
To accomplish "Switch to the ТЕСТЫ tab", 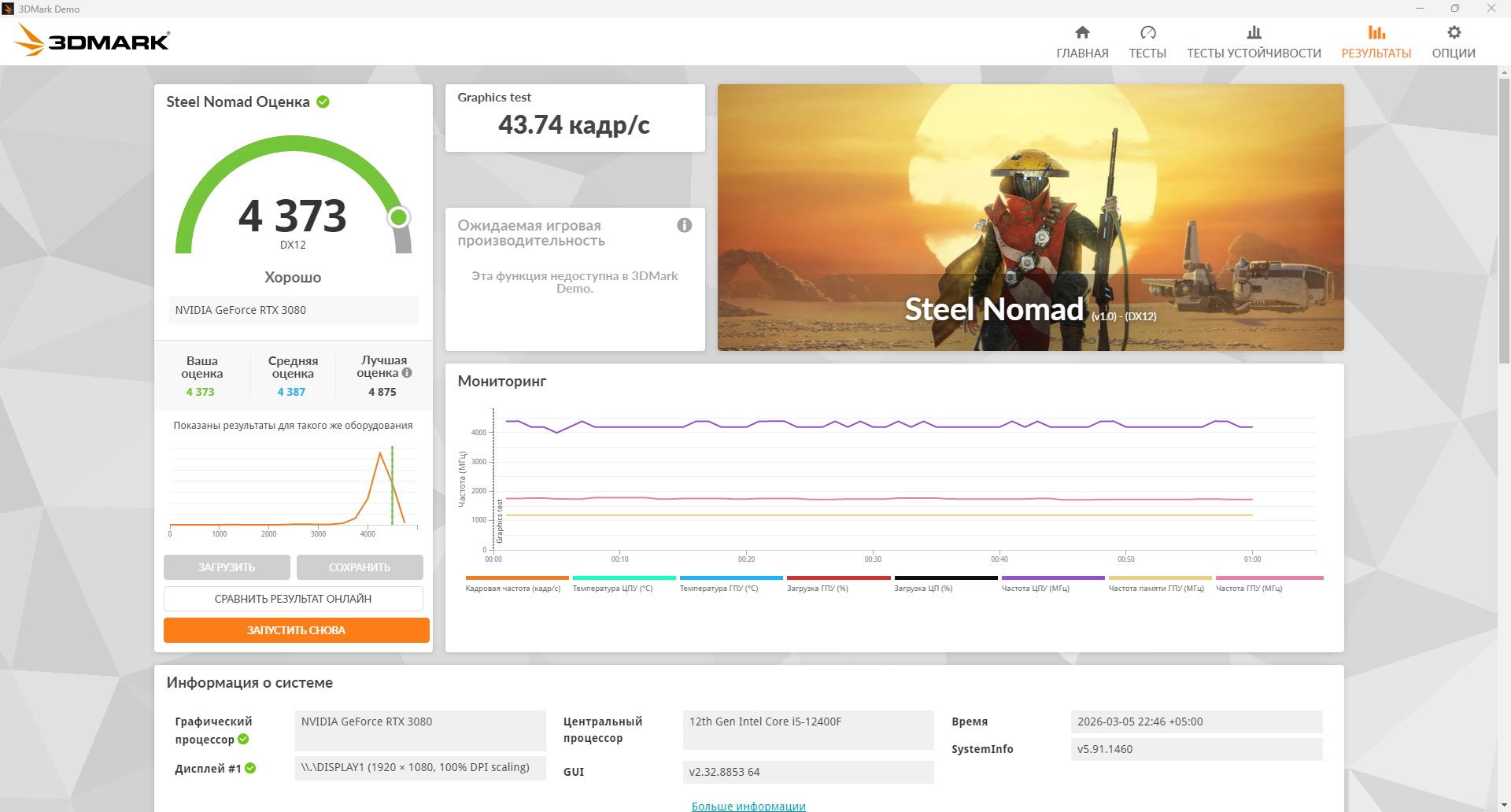I will coord(1147,42).
